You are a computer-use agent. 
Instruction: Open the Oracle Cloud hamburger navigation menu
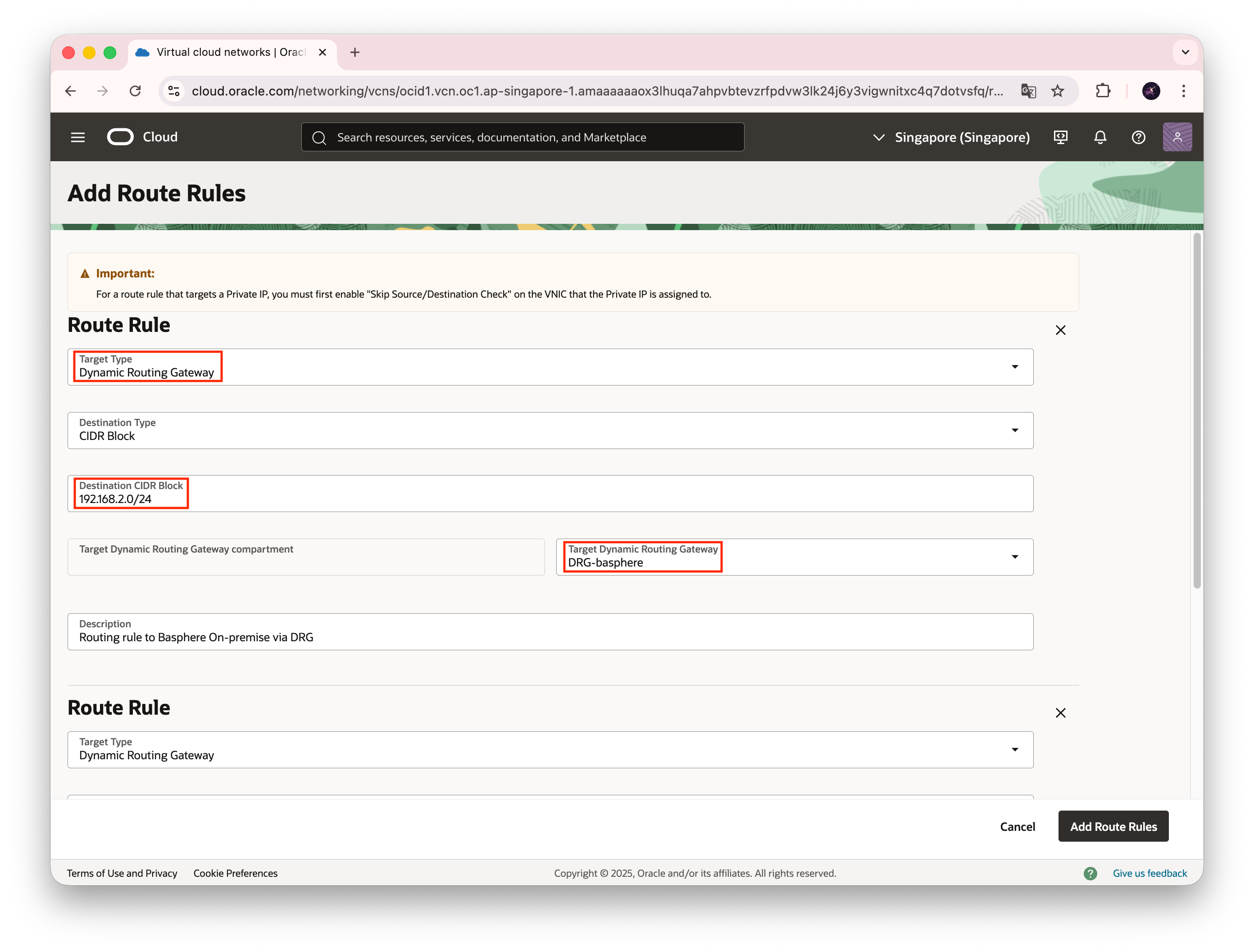tap(77, 137)
